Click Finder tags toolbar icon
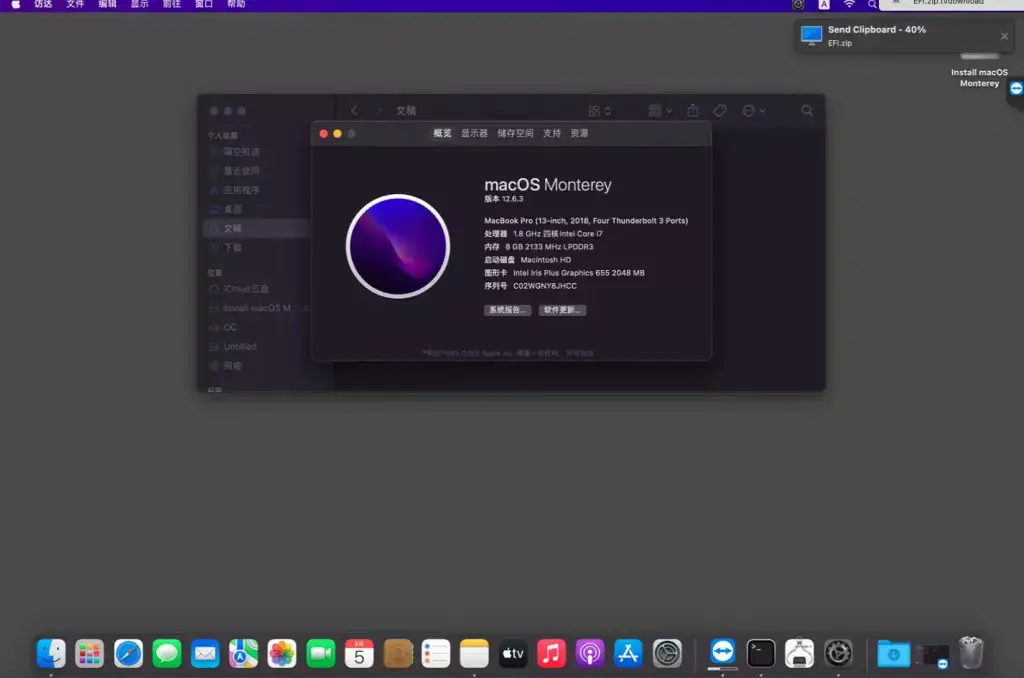 [x=720, y=111]
